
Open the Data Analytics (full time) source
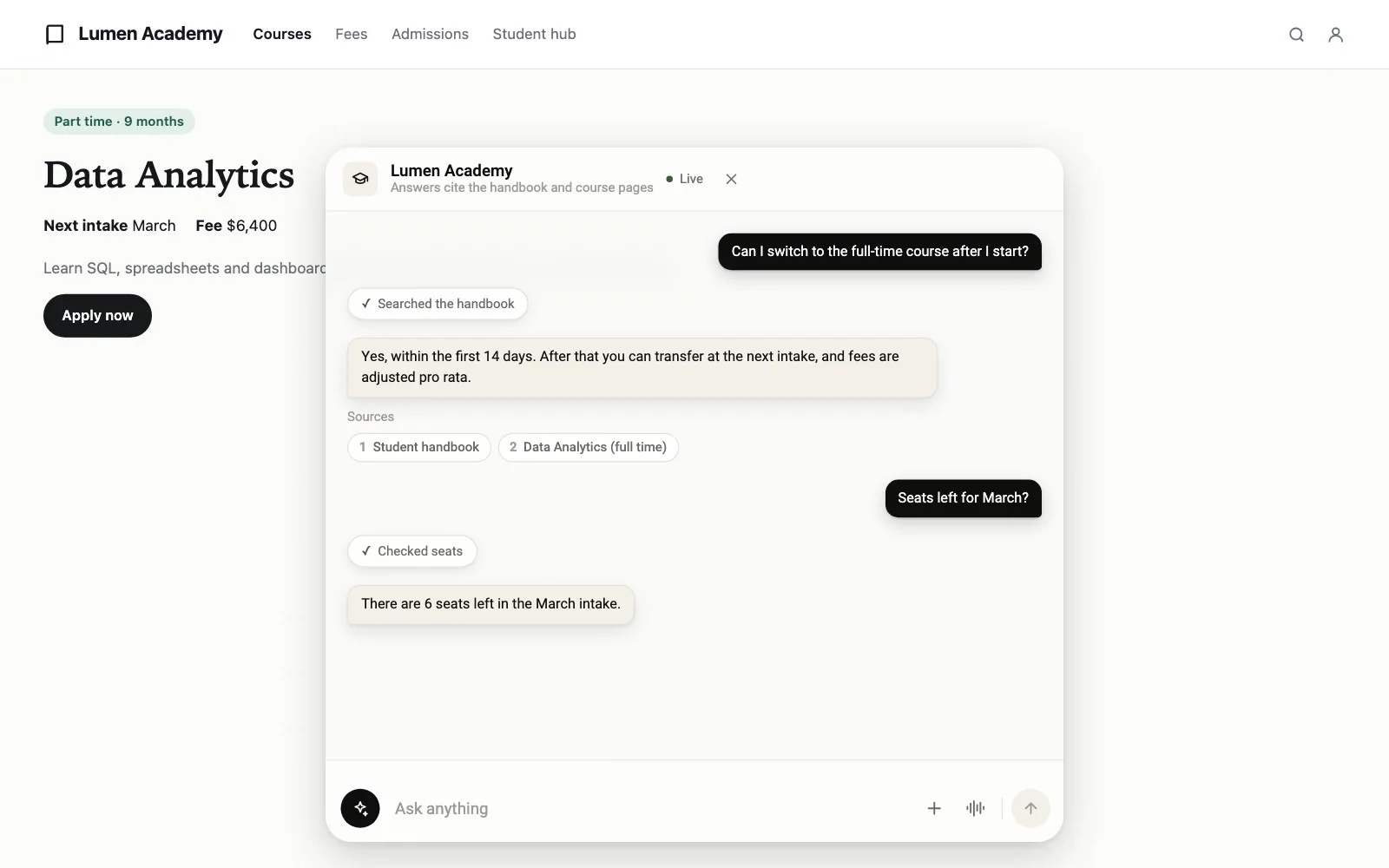[588, 447]
